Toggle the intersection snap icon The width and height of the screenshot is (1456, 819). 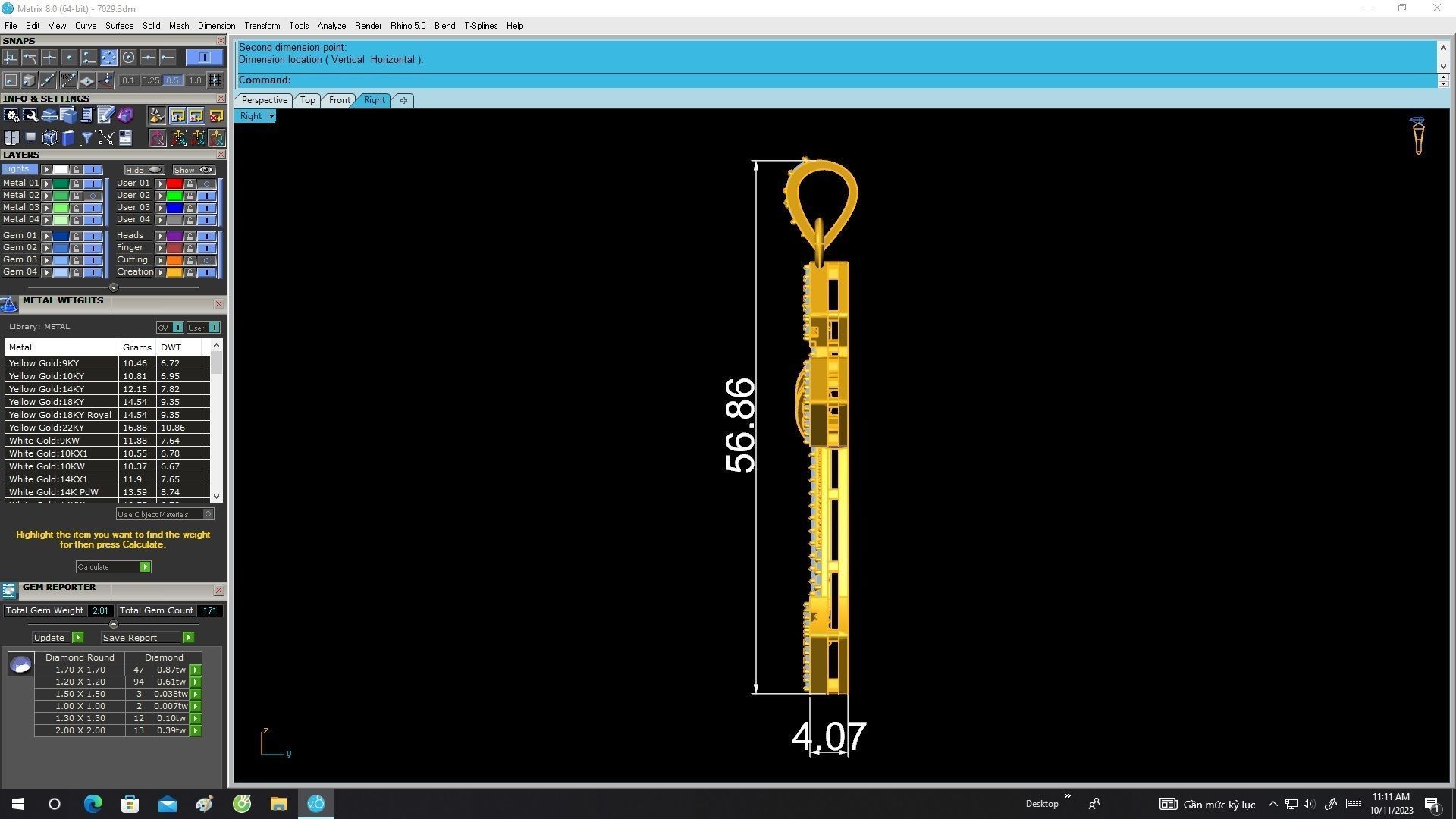pos(49,57)
